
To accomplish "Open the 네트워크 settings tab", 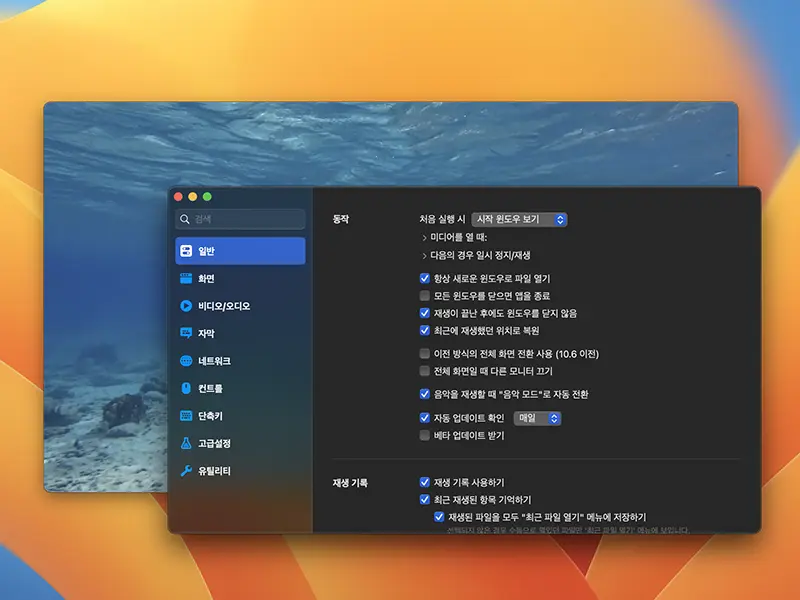I will (x=240, y=361).
